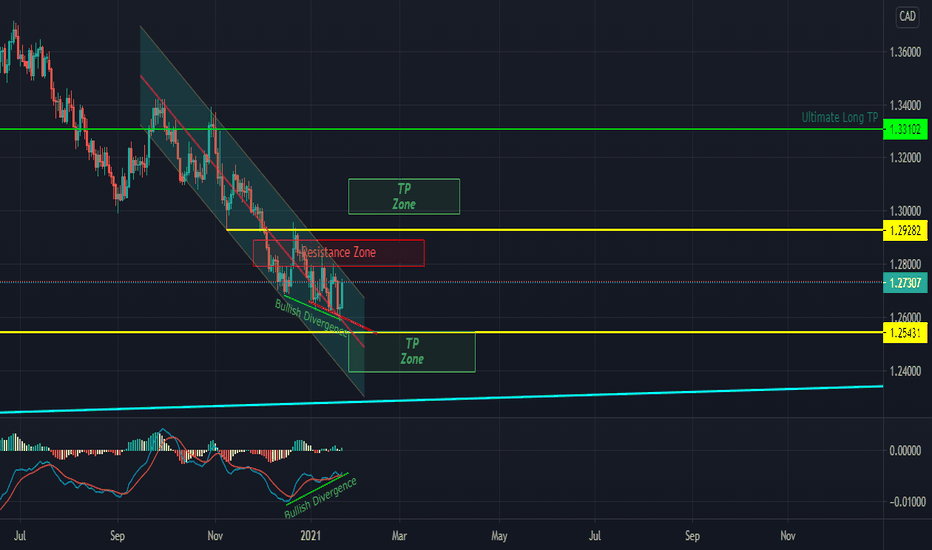
Task: Select the cyan ascending trendline
Action: 442,399
